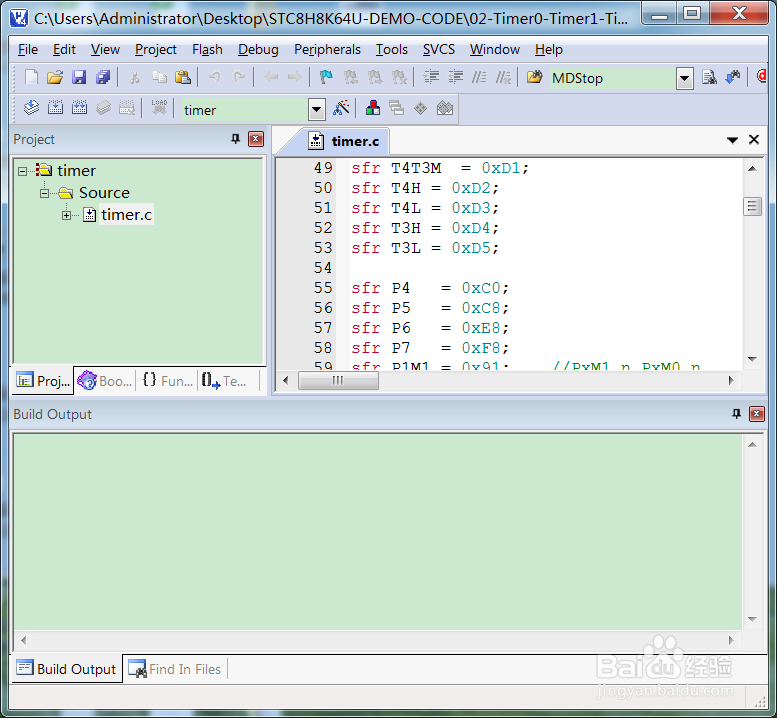777x718 pixels.
Task: Open the MDStop find combo box dropdown arrow
Action: pyautogui.click(x=684, y=78)
